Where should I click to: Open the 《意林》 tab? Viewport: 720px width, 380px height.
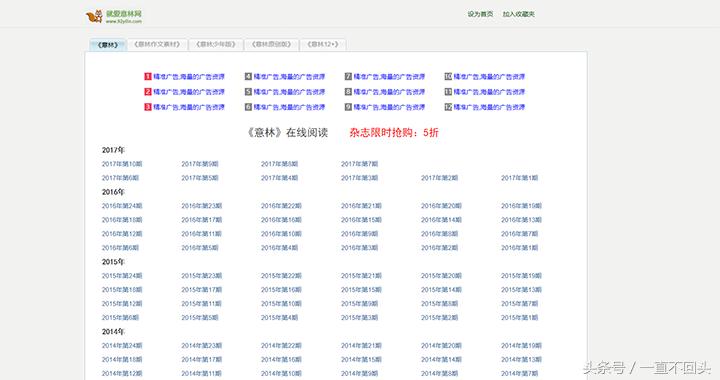click(108, 45)
